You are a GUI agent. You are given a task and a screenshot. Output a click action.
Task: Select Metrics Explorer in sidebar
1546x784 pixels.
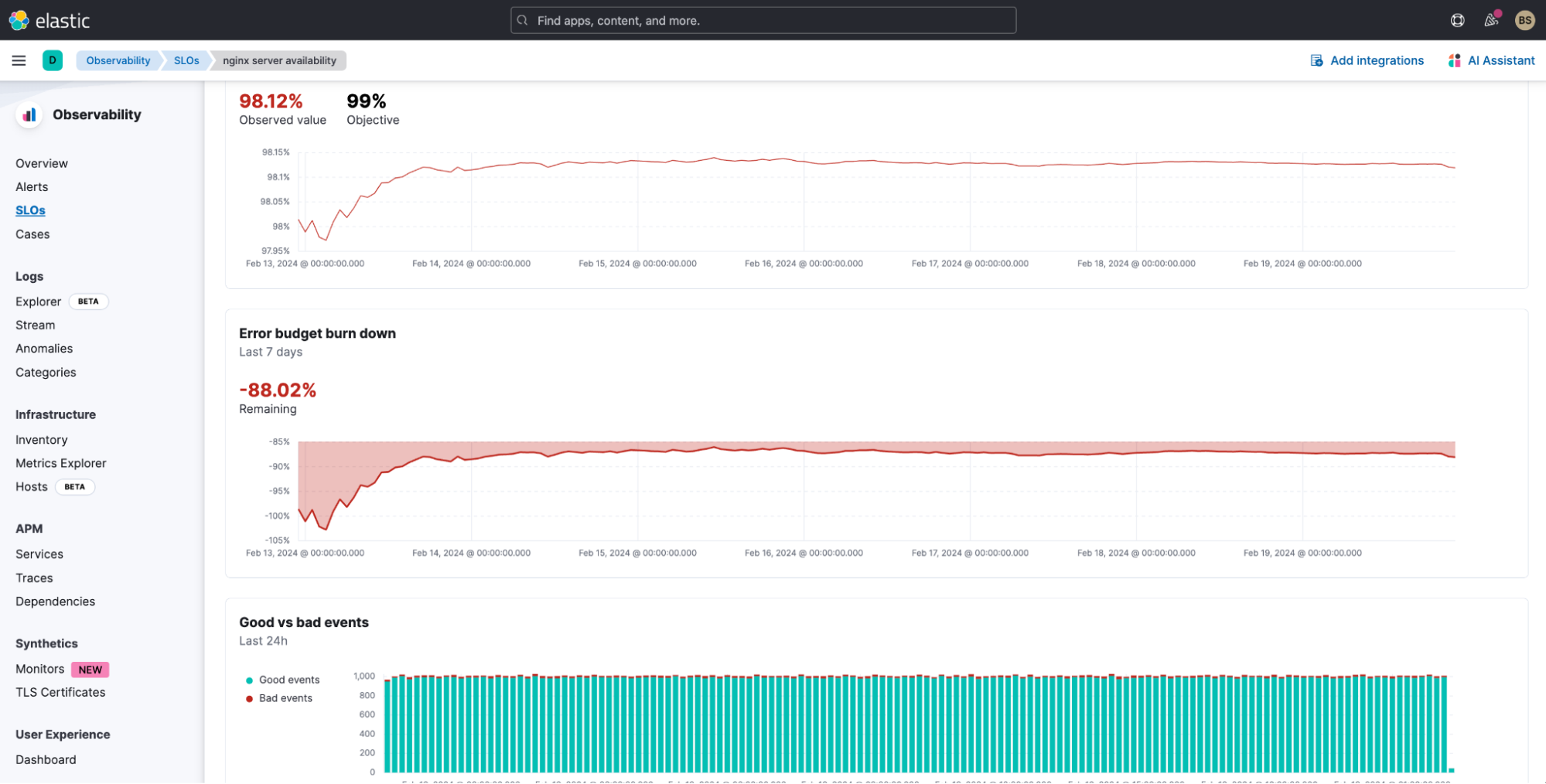point(61,463)
